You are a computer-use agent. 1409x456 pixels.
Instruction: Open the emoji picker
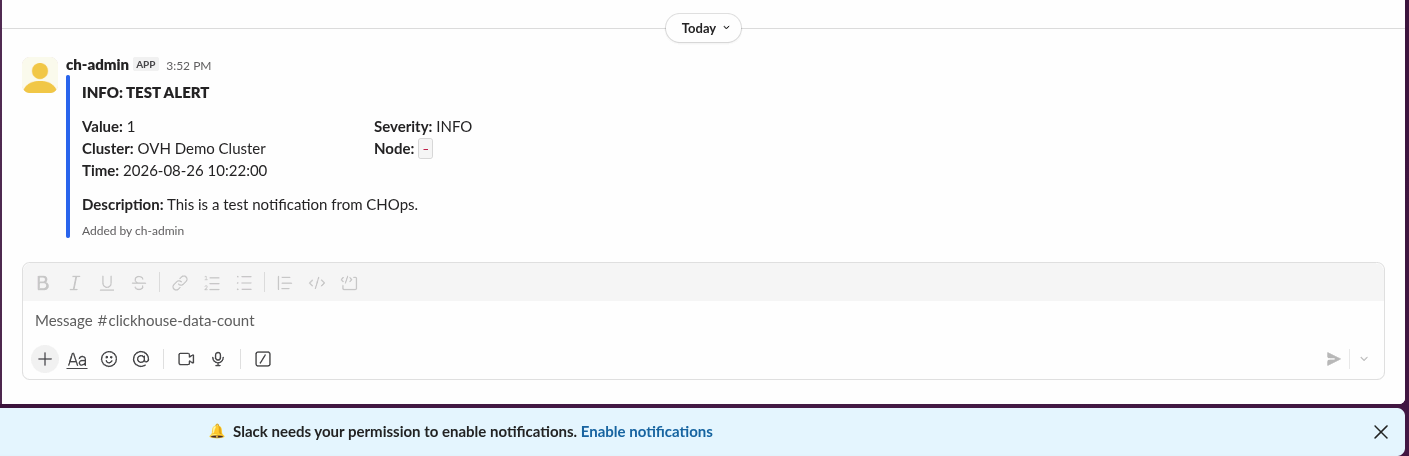coord(109,359)
